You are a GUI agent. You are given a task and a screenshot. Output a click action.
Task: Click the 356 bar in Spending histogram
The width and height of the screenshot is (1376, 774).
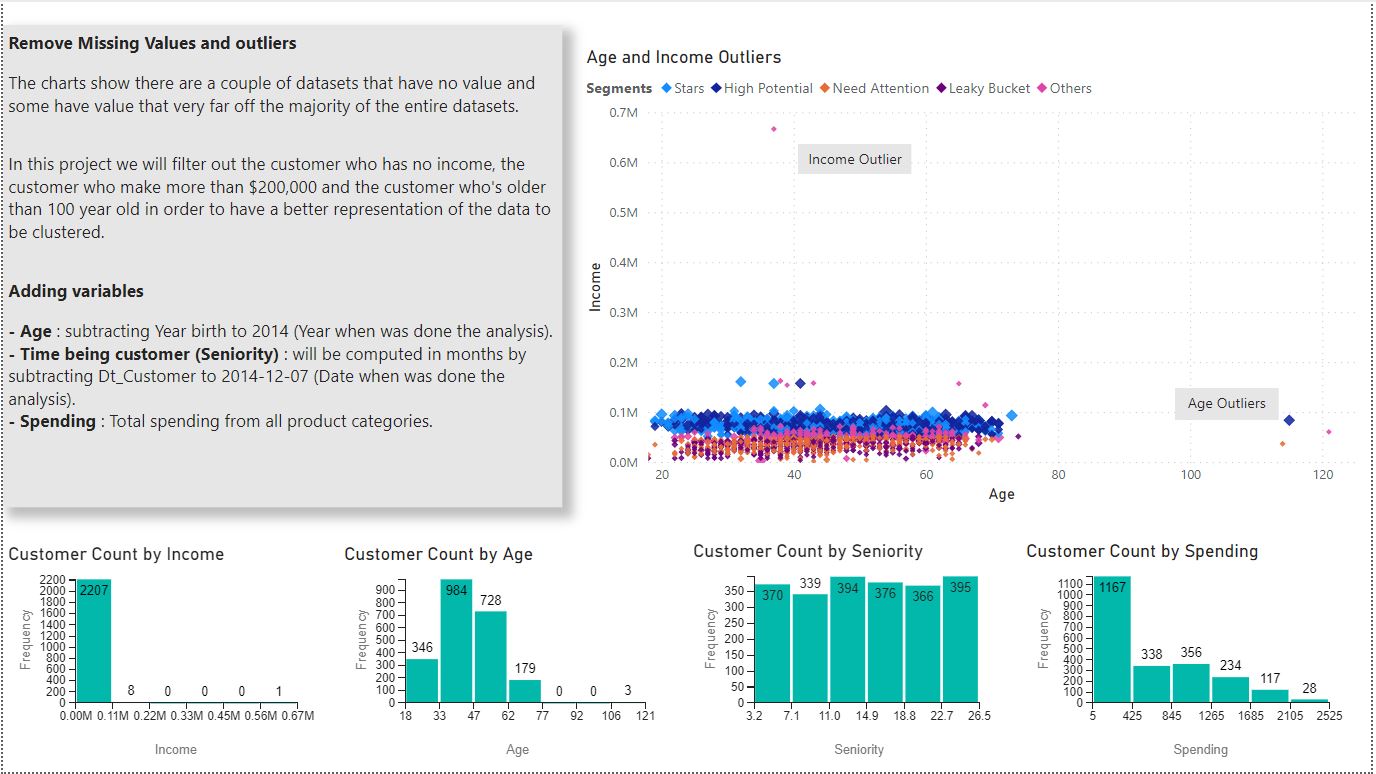coord(1190,682)
